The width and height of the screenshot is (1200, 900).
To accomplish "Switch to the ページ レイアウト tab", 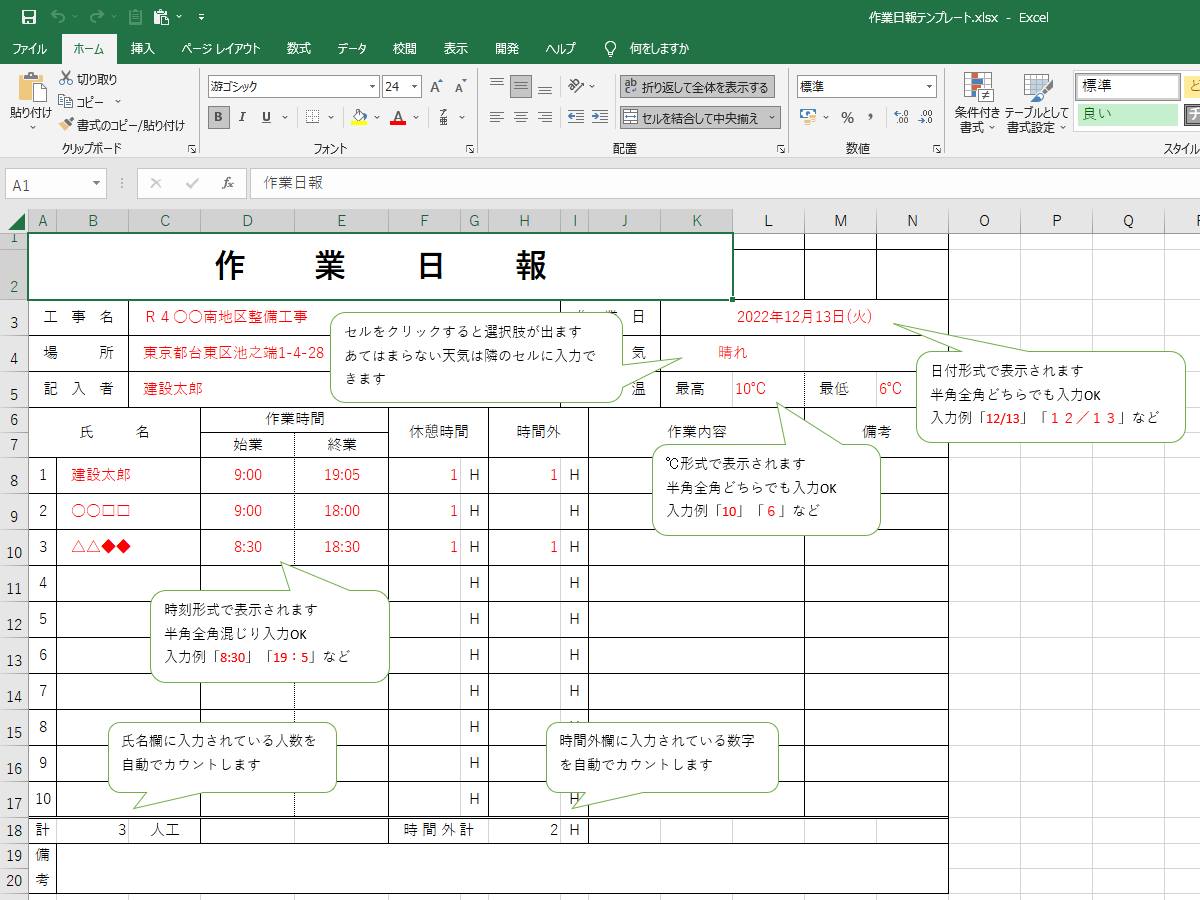I will [x=220, y=48].
